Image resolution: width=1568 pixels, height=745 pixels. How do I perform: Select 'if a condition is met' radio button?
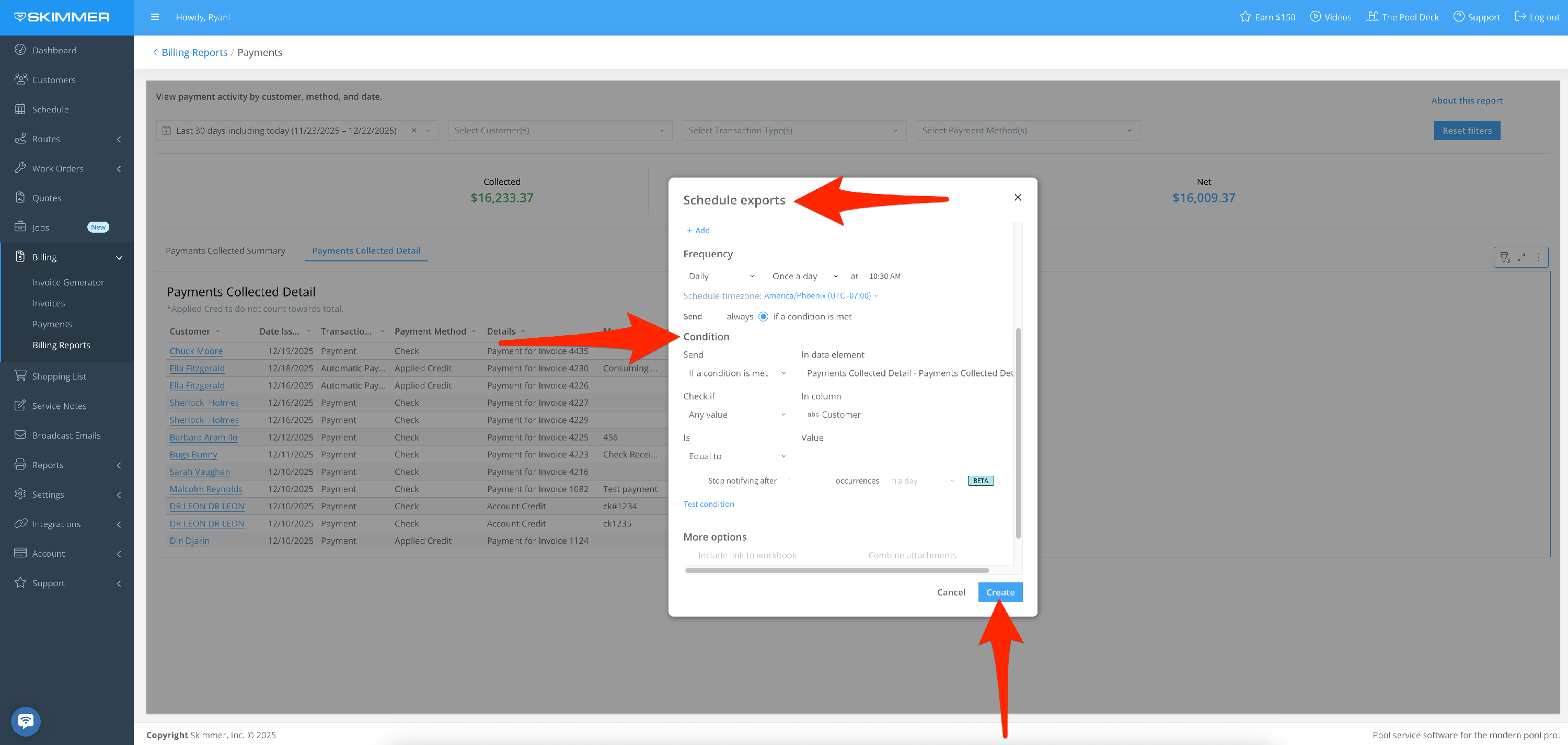pyautogui.click(x=763, y=316)
